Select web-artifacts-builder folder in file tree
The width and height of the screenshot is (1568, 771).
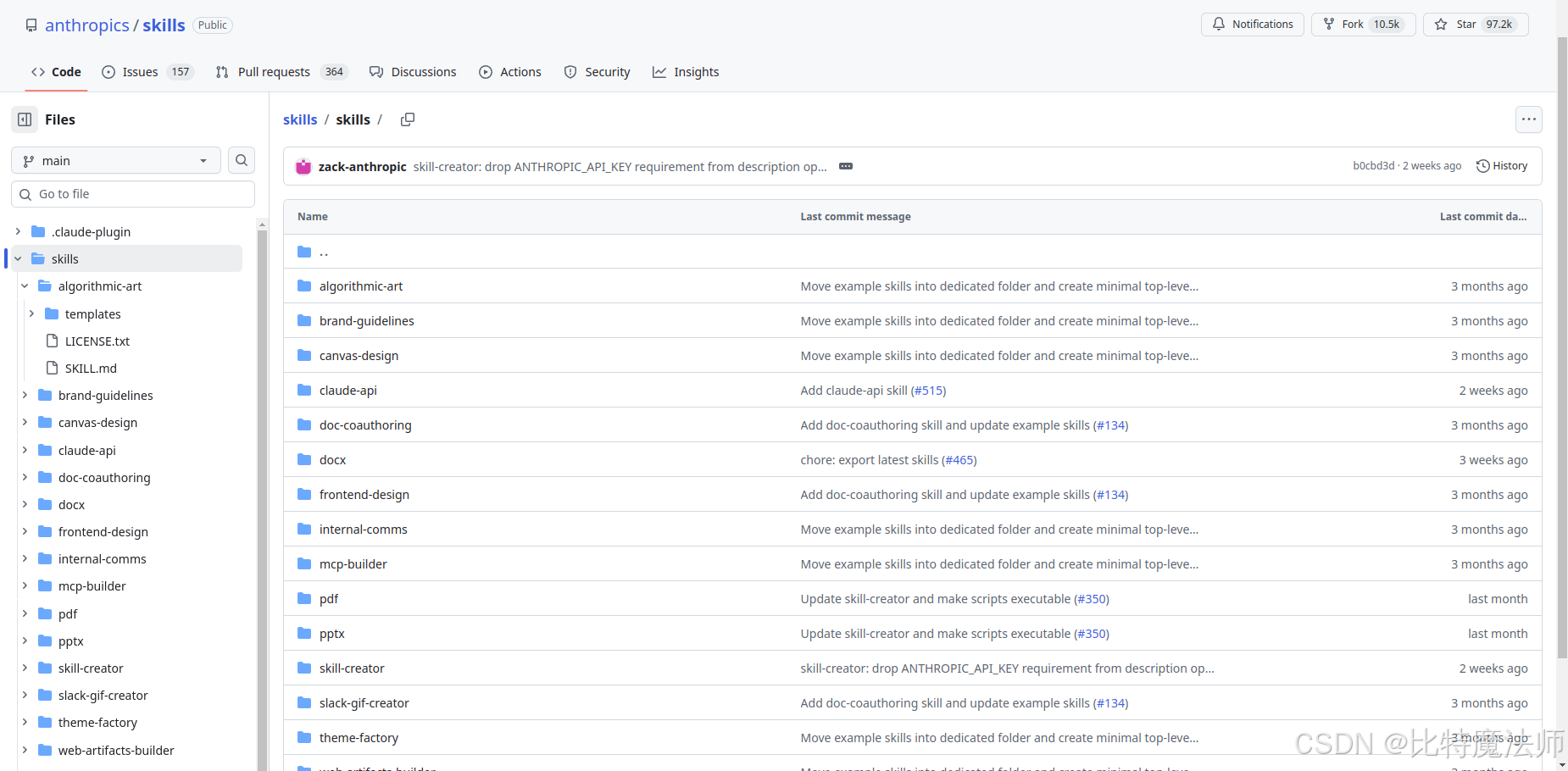click(116, 750)
